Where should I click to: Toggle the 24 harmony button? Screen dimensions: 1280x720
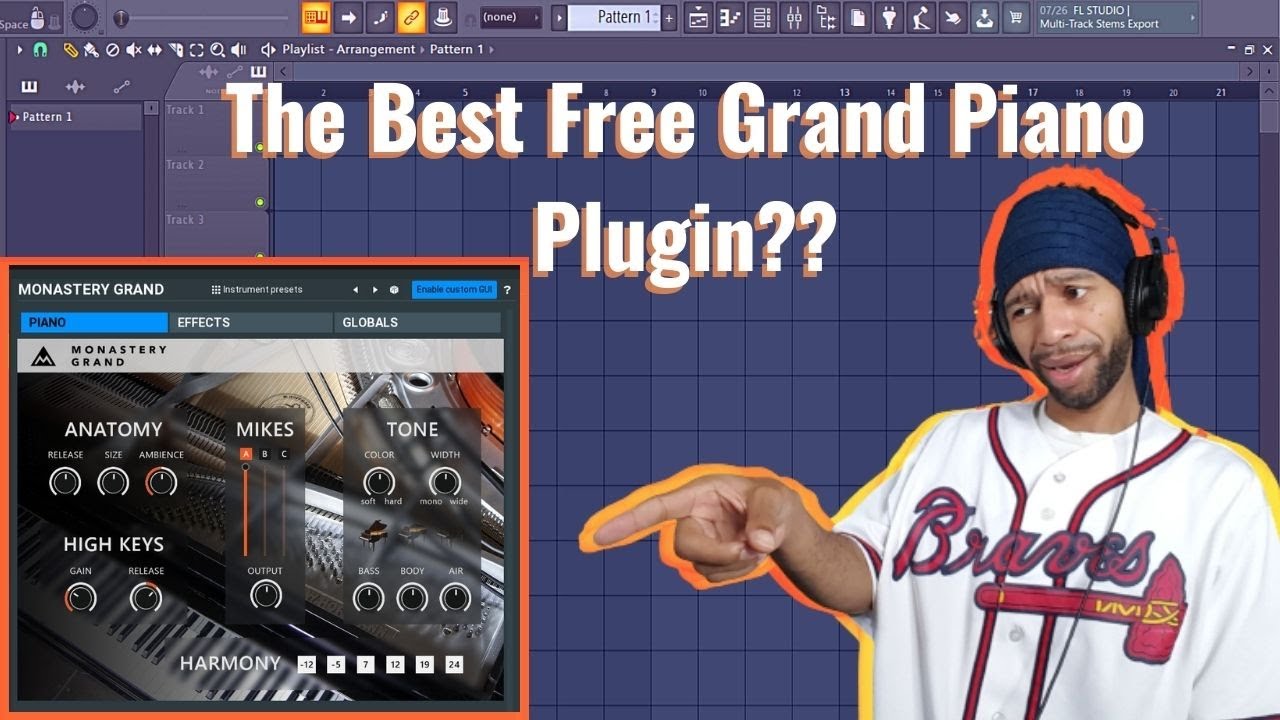tap(454, 664)
